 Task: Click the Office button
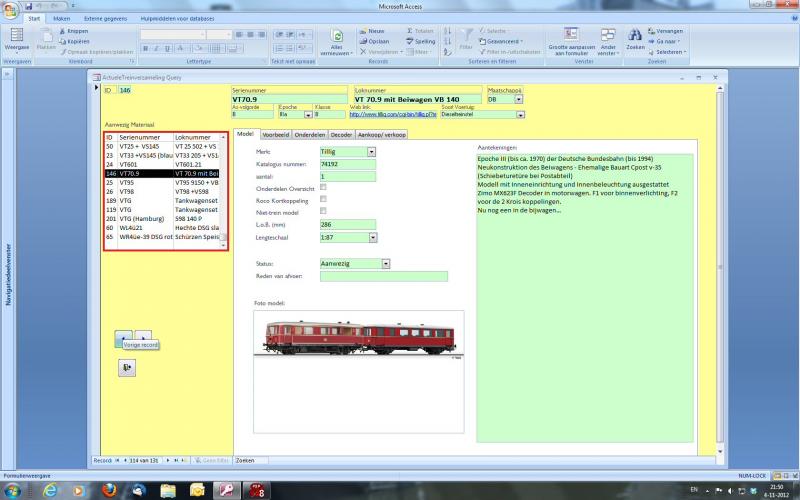[10, 9]
